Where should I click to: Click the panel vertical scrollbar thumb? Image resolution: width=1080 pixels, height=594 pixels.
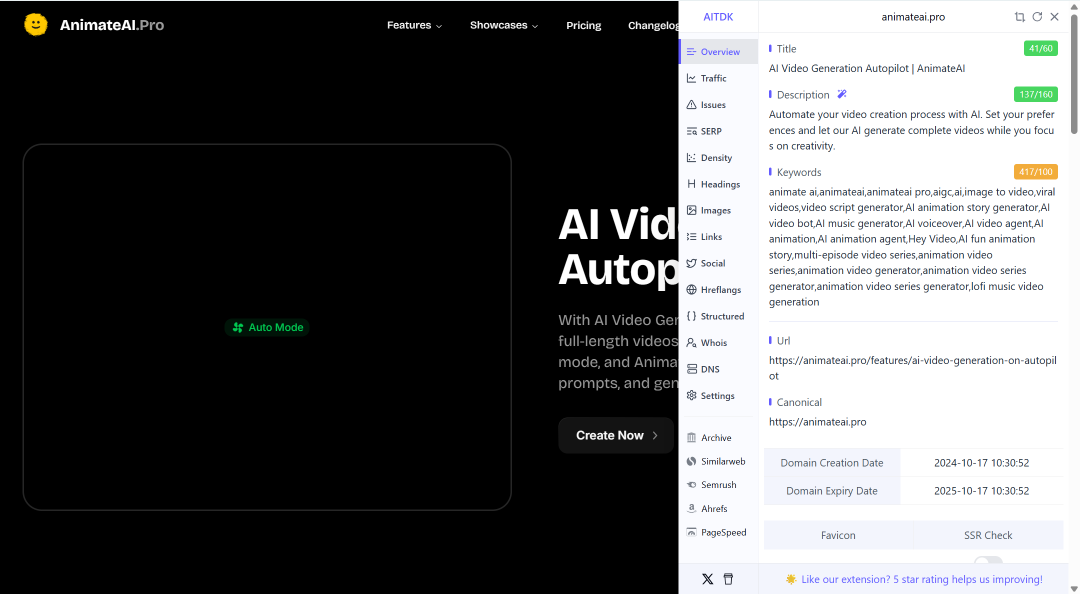point(1074,74)
